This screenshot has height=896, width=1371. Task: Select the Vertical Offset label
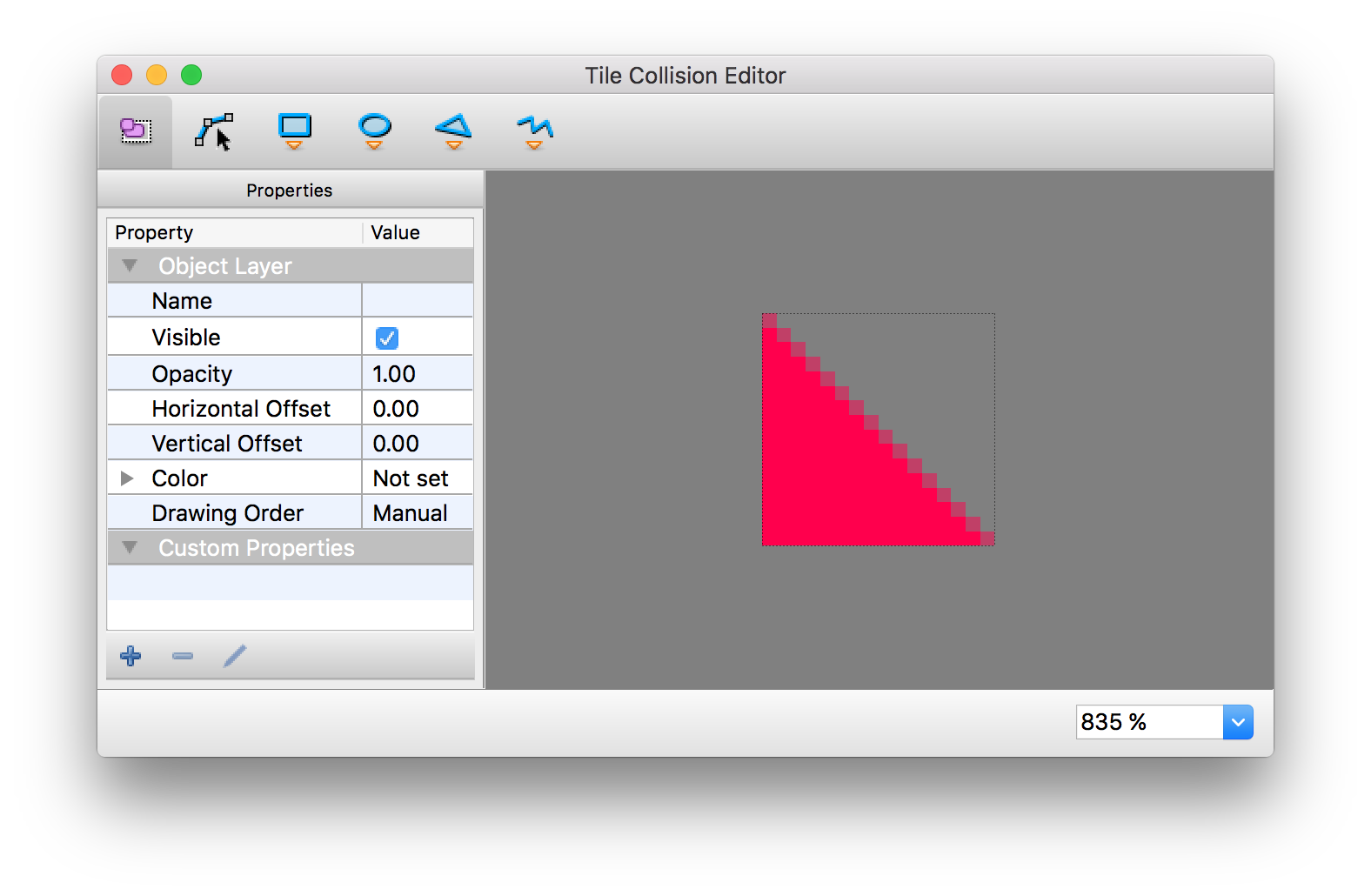point(227,444)
